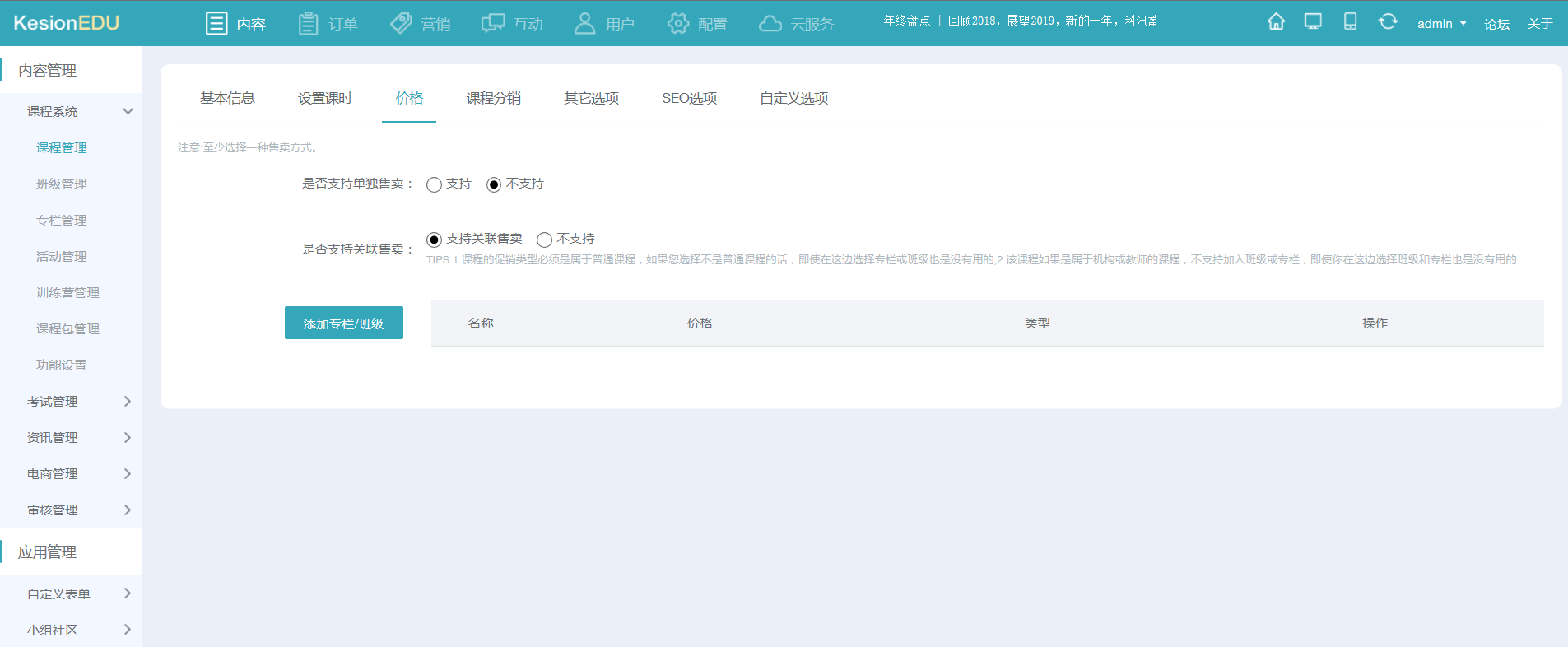Open the 云服务 cloud icon

click(770, 24)
